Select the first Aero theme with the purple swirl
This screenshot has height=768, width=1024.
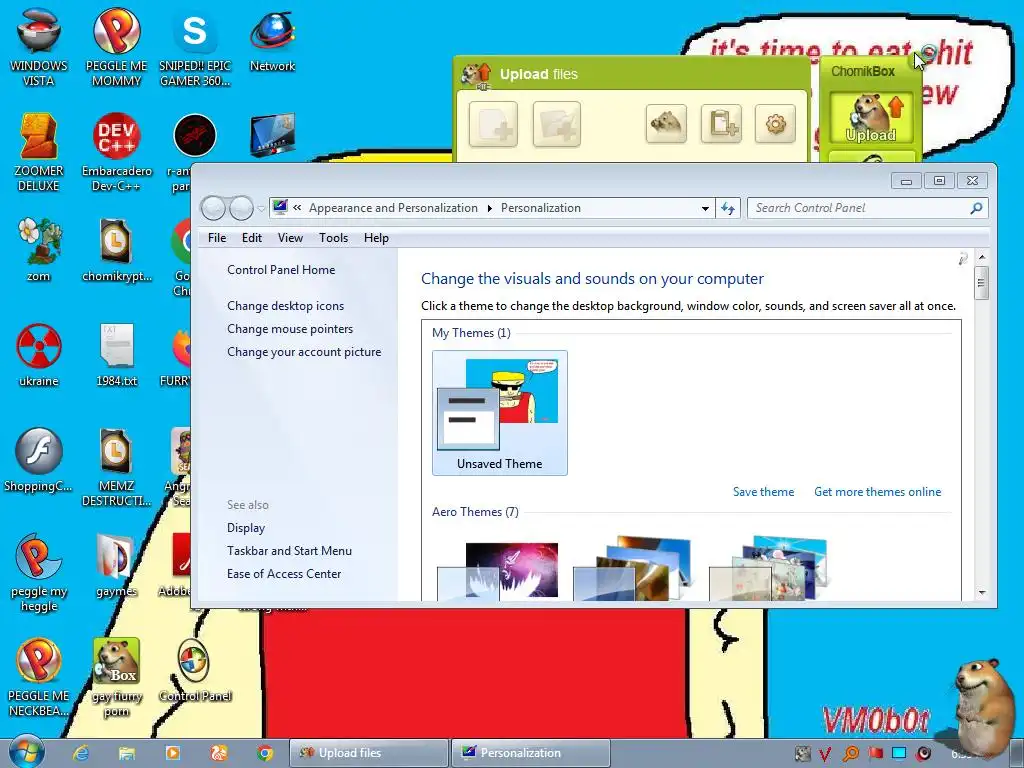coord(500,569)
